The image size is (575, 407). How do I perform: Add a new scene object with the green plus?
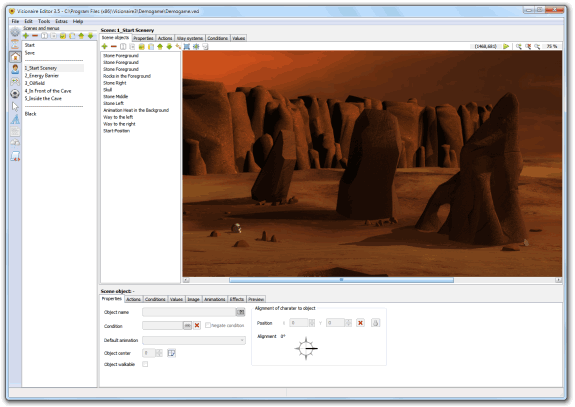pyautogui.click(x=105, y=47)
